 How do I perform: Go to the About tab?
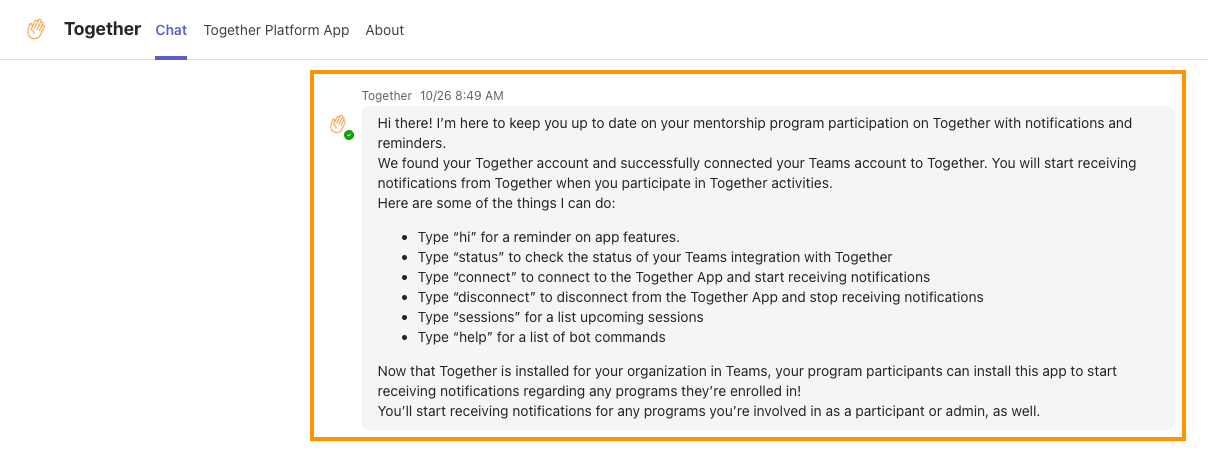pos(385,30)
